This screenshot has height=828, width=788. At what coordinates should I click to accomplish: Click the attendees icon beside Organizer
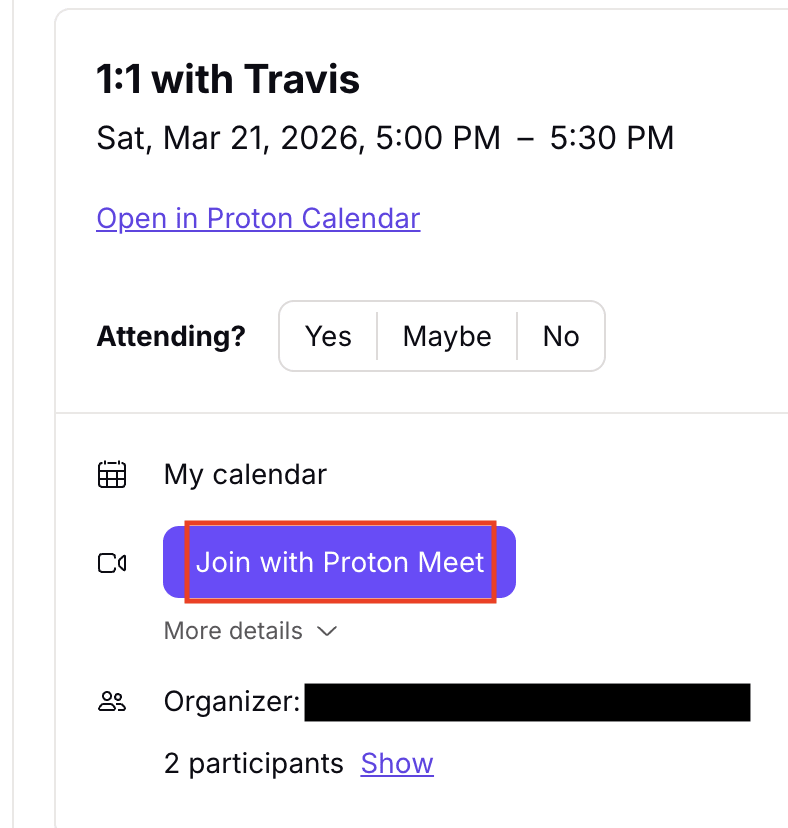[112, 702]
